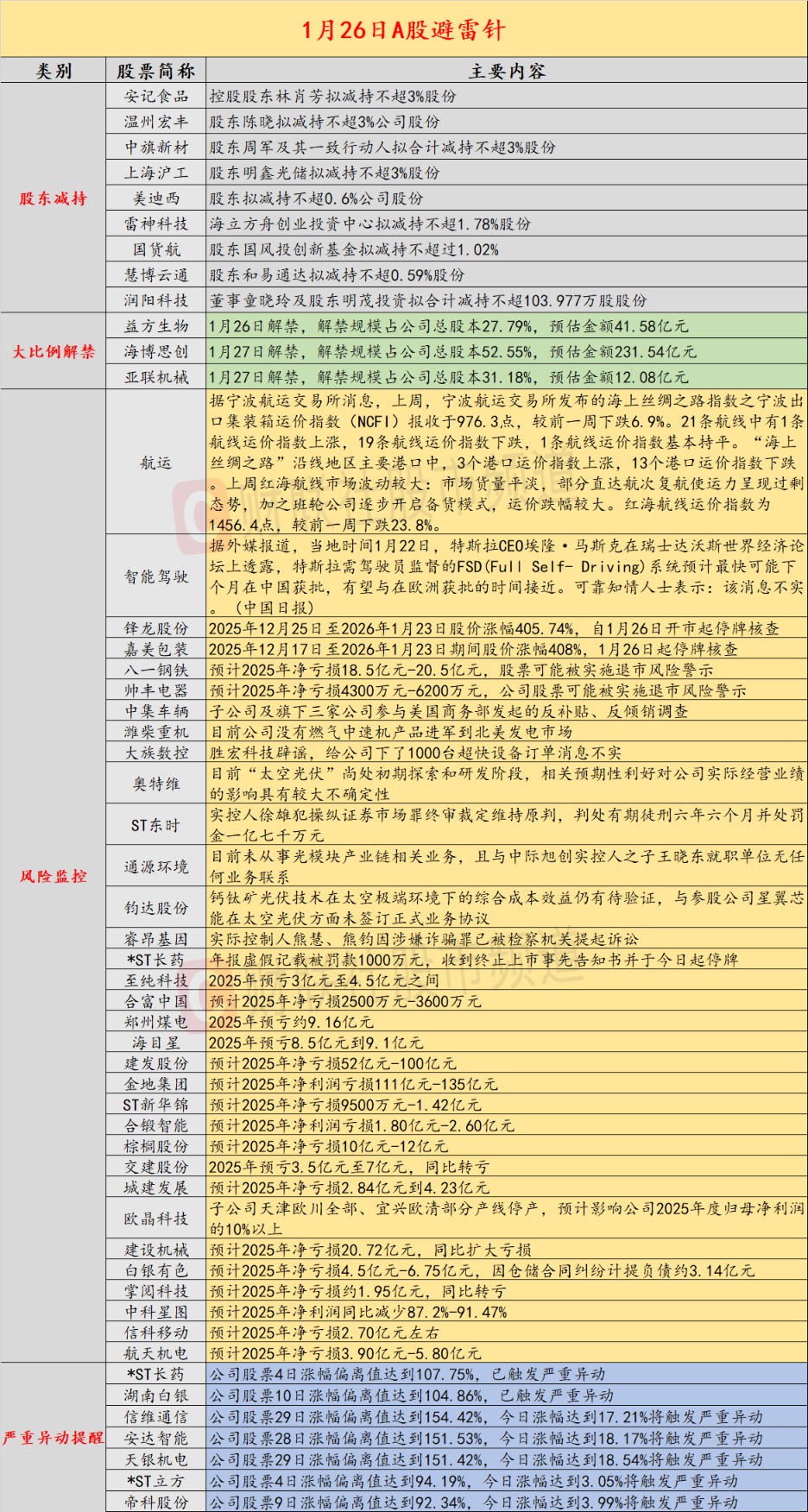Click 郑州煤电's 2025年预亏约9.16亿元 text

[x=291, y=1022]
